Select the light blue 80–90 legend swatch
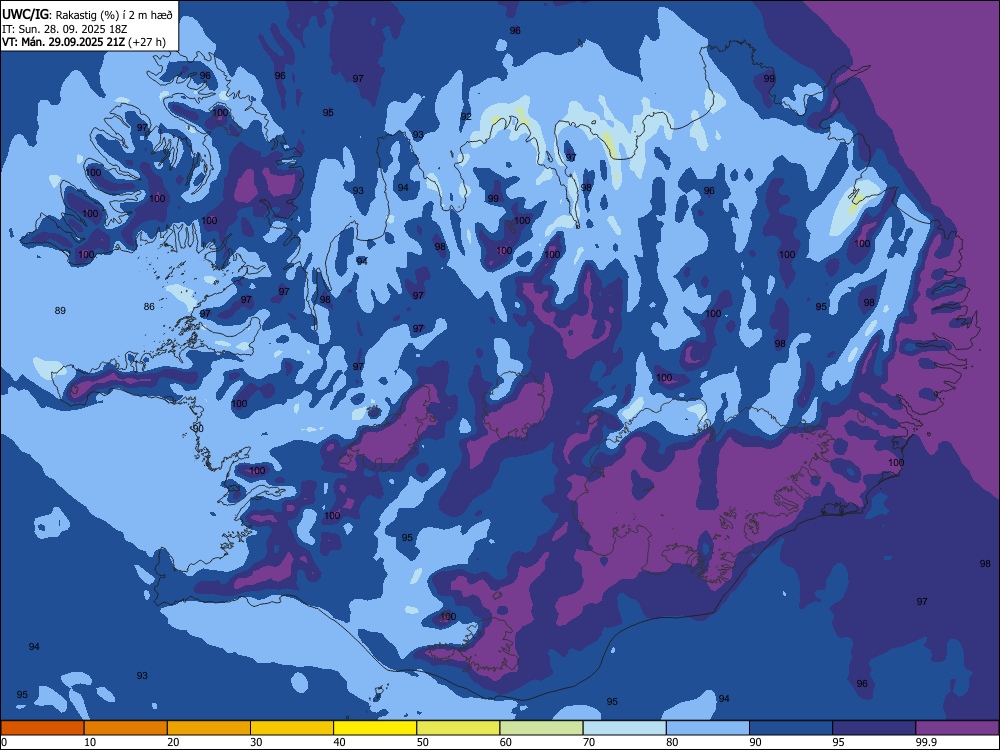 [708, 728]
